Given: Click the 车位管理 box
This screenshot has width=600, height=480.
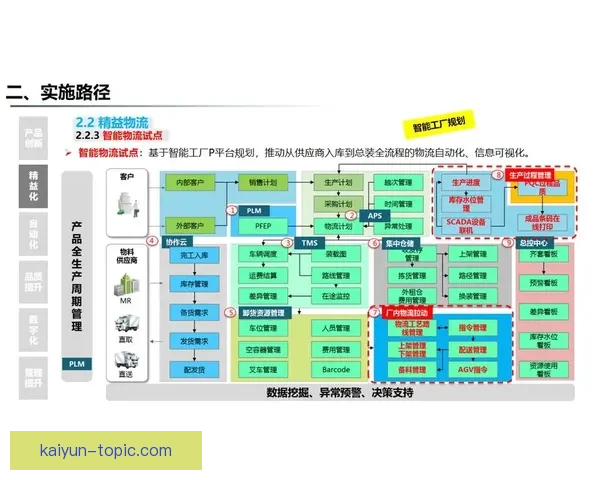Looking at the screenshot, I should (263, 328).
